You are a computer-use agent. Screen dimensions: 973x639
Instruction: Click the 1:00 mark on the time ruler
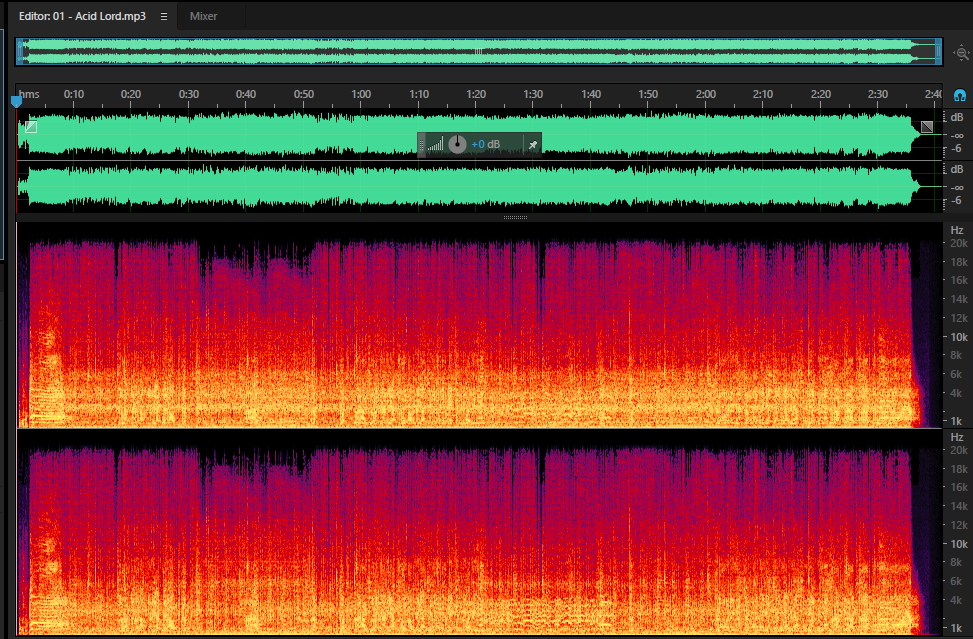(361, 94)
